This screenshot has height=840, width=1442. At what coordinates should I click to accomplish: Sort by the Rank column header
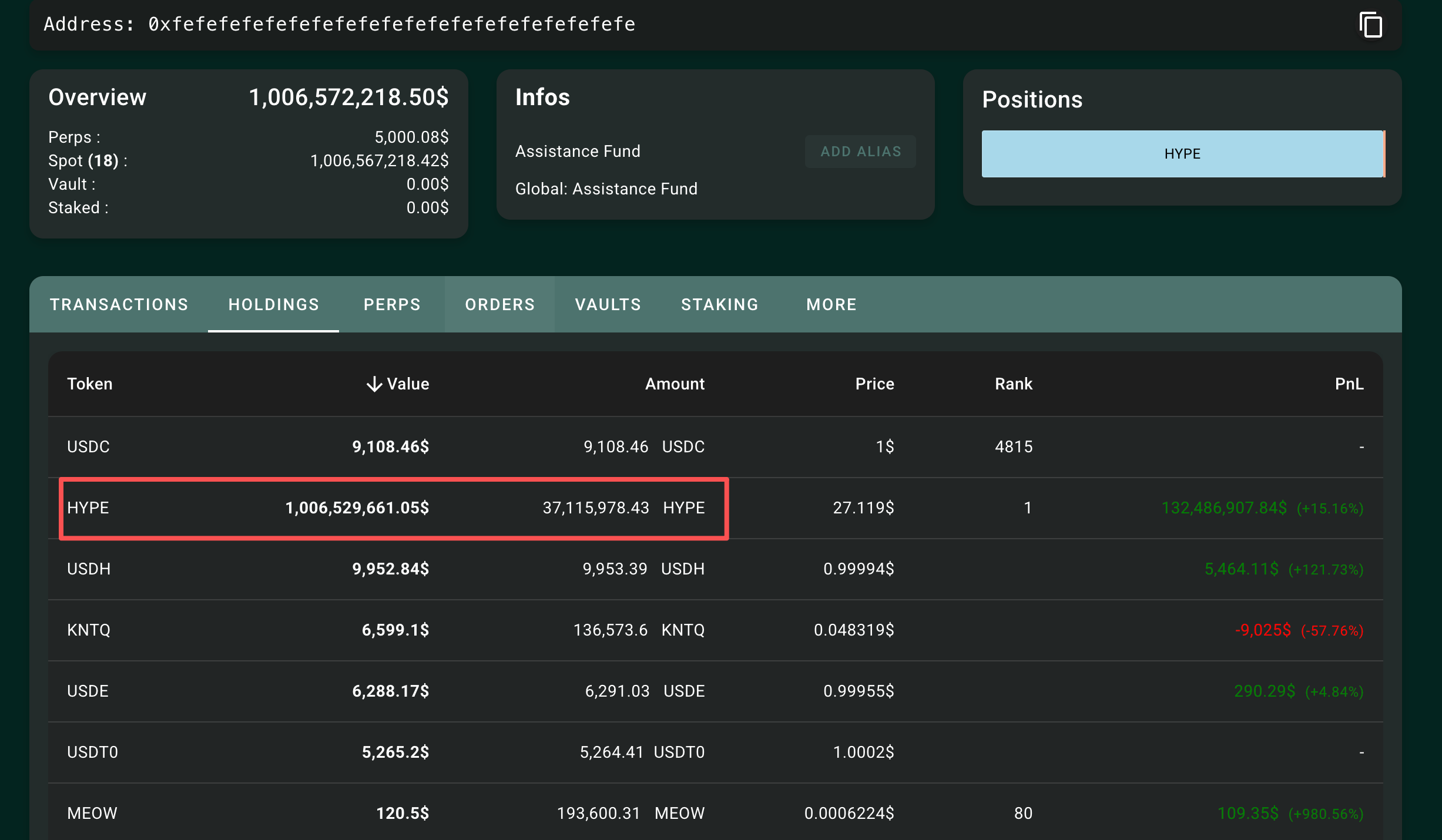pyautogui.click(x=1013, y=384)
